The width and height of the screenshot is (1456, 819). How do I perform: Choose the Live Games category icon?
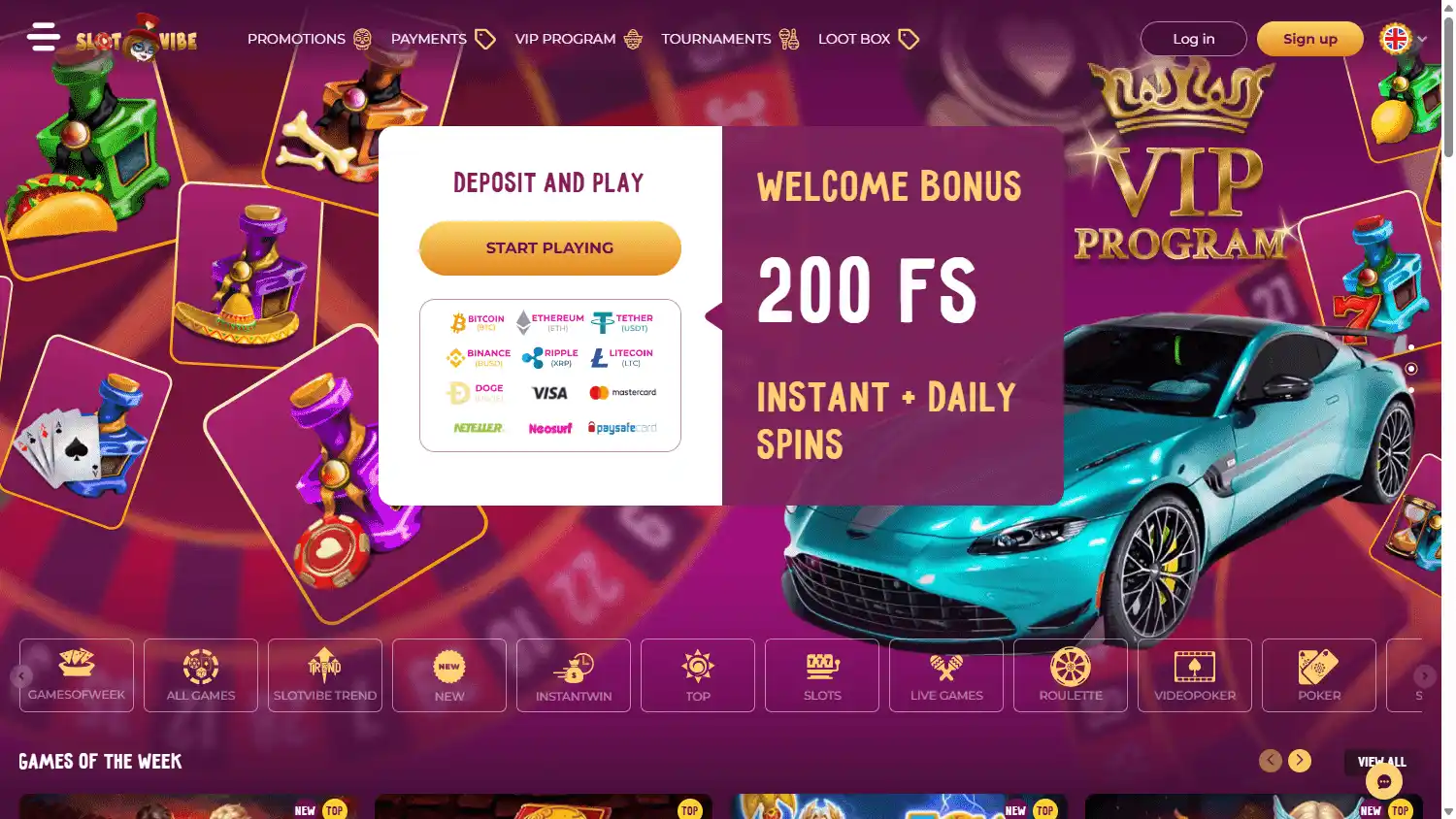click(x=946, y=667)
